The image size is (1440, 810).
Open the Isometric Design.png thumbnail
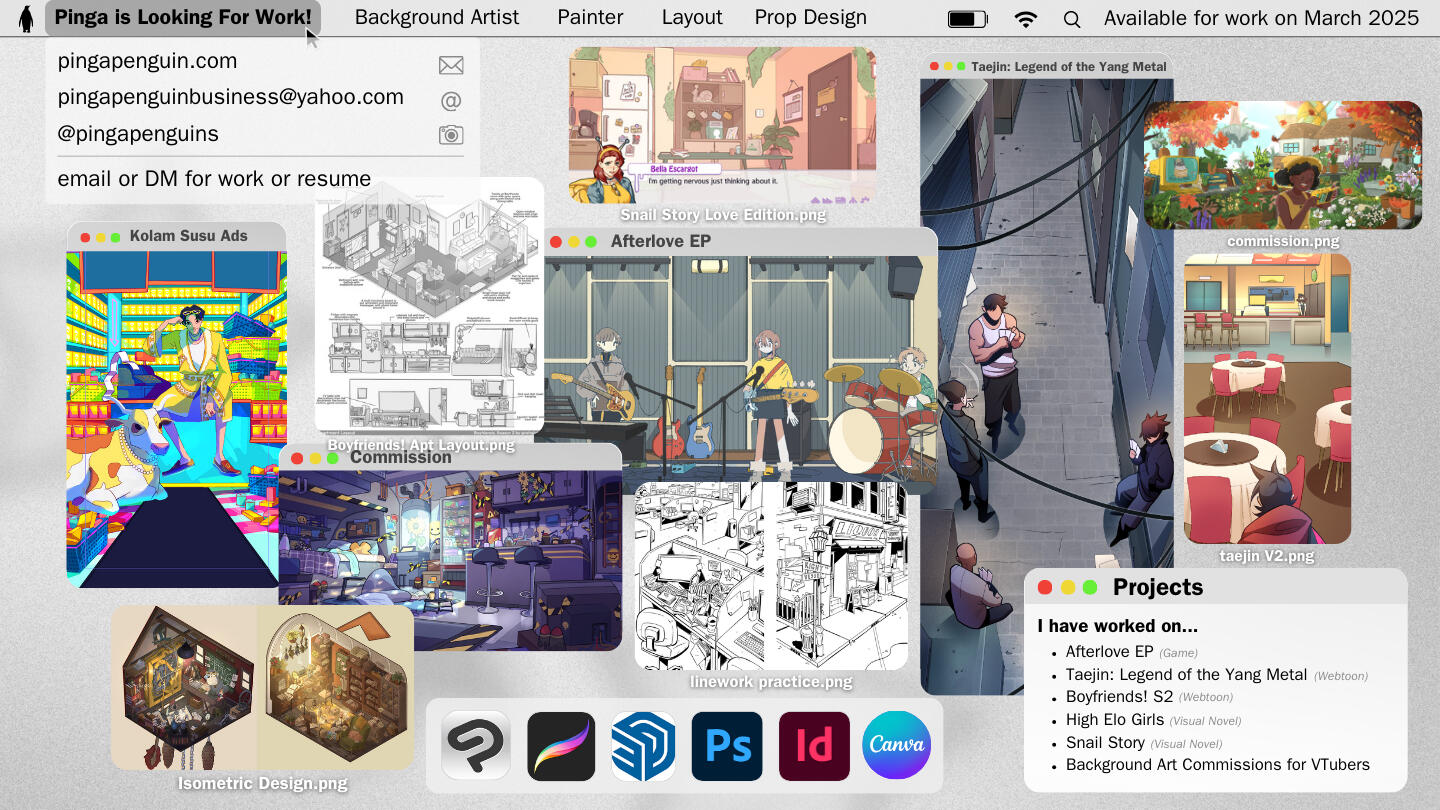(262, 688)
